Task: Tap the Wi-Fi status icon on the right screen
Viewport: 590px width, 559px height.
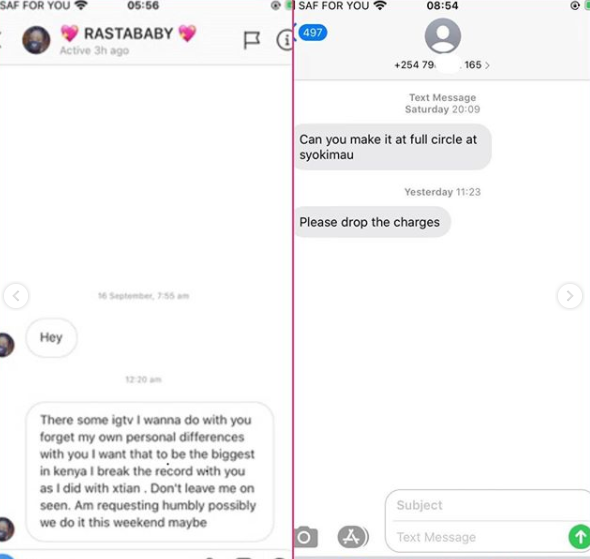Action: [380, 5]
